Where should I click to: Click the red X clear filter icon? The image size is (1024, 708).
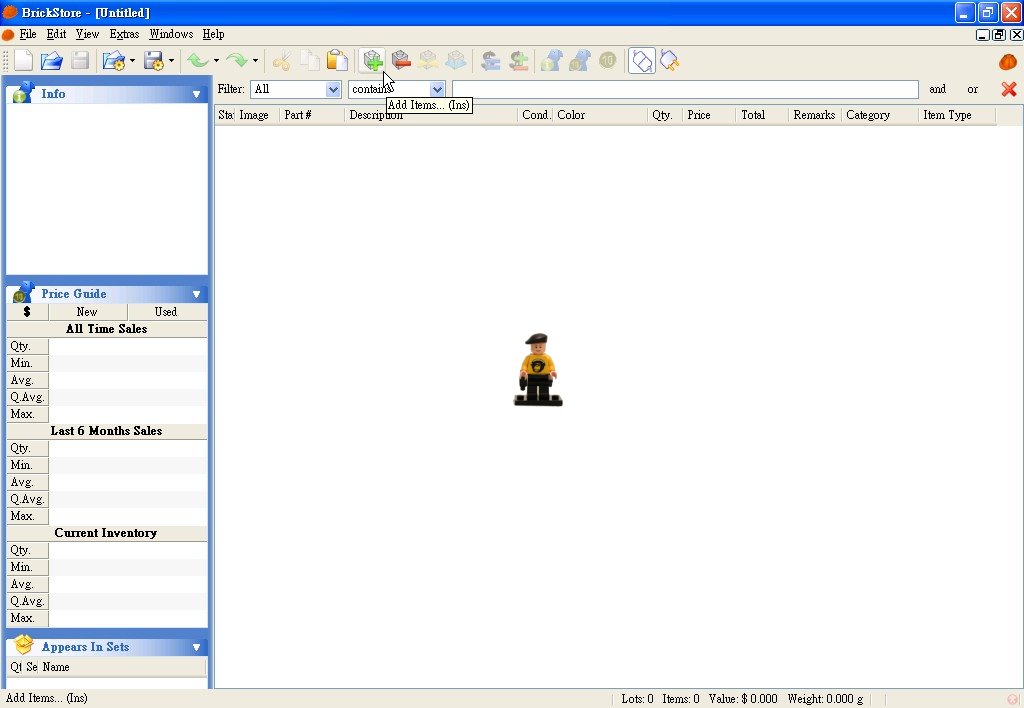[x=1008, y=89]
